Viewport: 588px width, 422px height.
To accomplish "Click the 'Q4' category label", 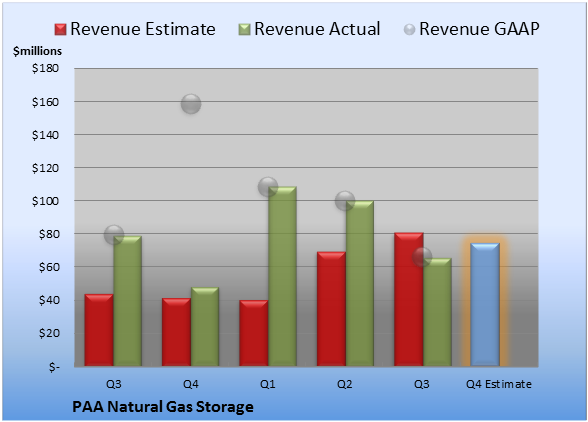I will pos(191,384).
